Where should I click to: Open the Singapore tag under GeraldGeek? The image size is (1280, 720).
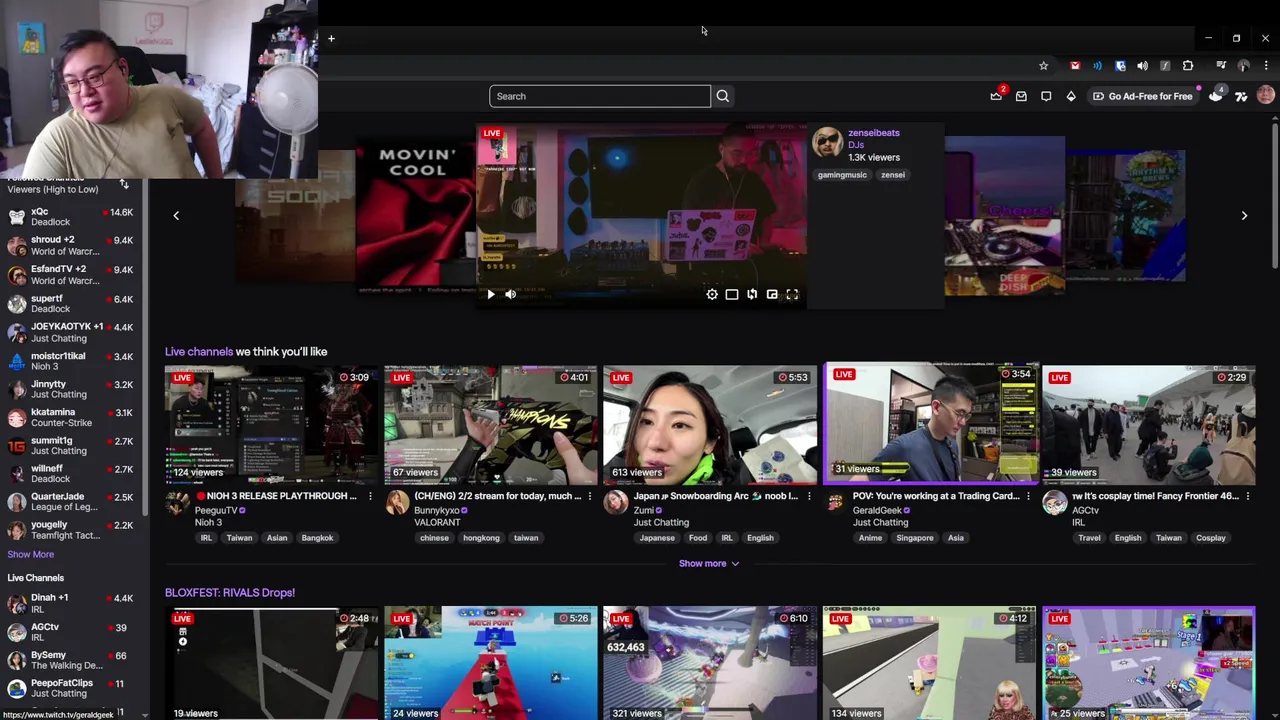pos(914,538)
